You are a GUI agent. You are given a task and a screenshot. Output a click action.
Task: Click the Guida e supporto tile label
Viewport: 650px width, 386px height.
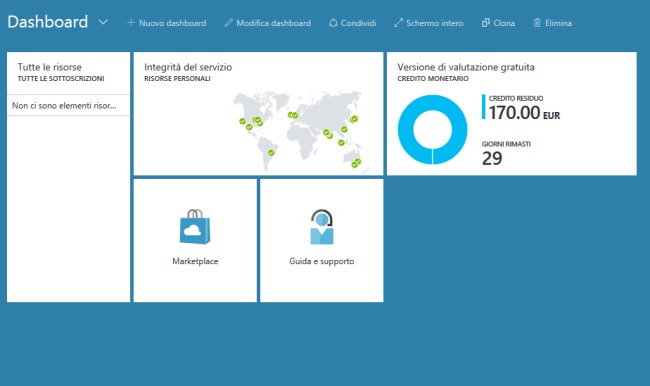322,261
